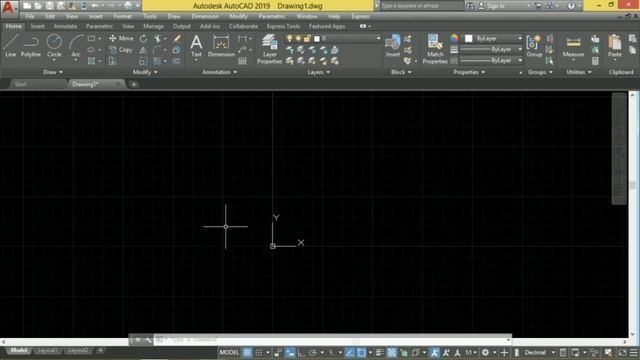Switch to the Annotate ribbon tab
640x360 pixels.
(65, 26)
